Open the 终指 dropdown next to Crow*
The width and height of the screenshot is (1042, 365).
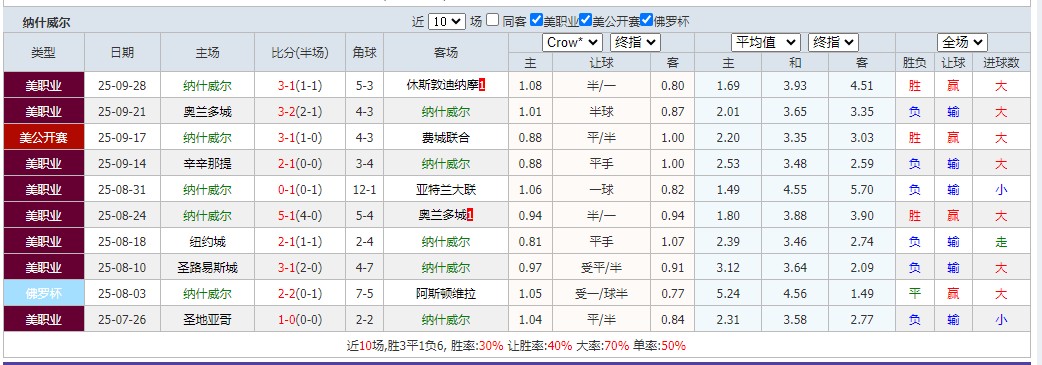(x=635, y=43)
